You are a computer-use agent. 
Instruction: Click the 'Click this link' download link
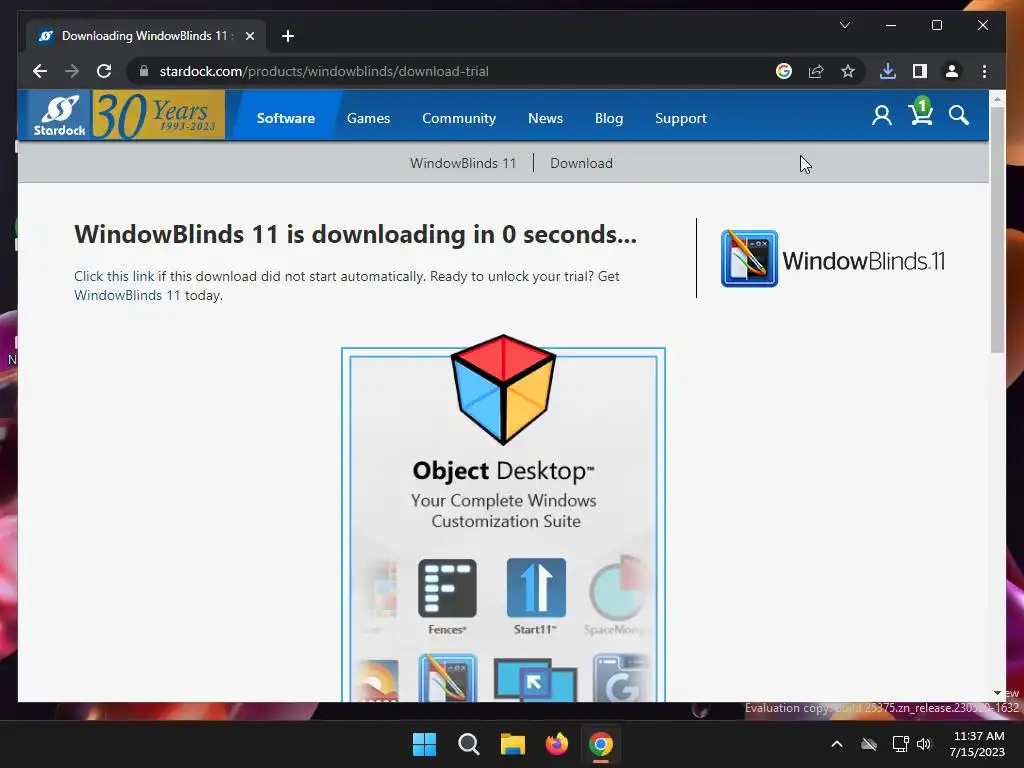(114, 276)
